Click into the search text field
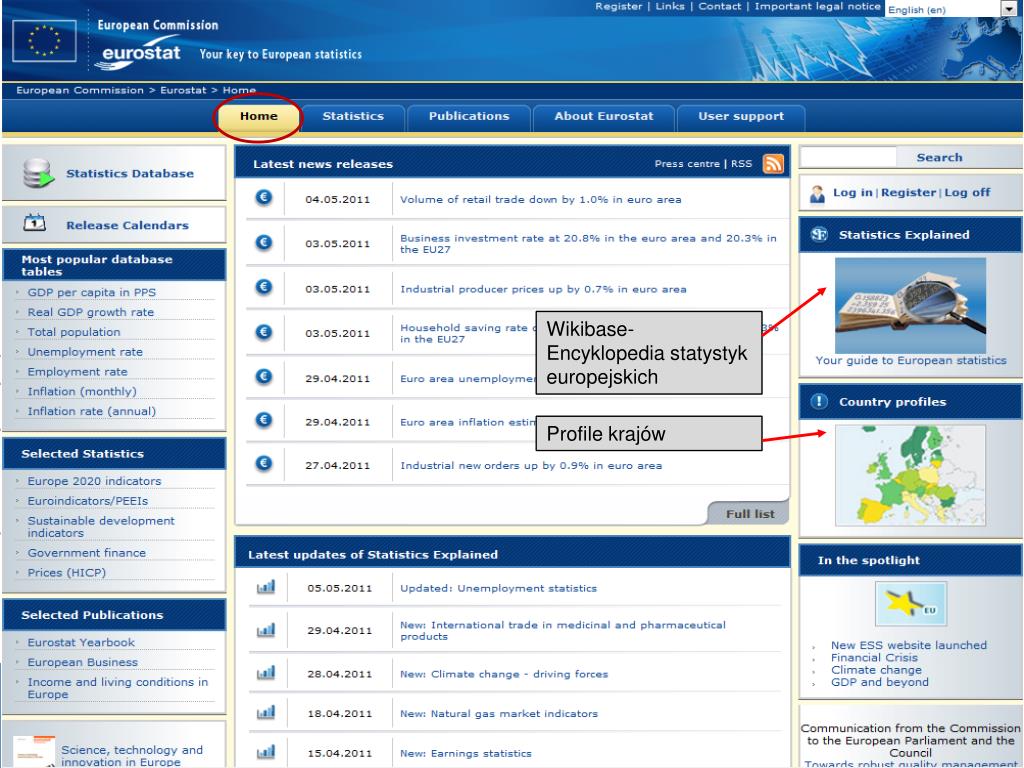 (x=848, y=157)
